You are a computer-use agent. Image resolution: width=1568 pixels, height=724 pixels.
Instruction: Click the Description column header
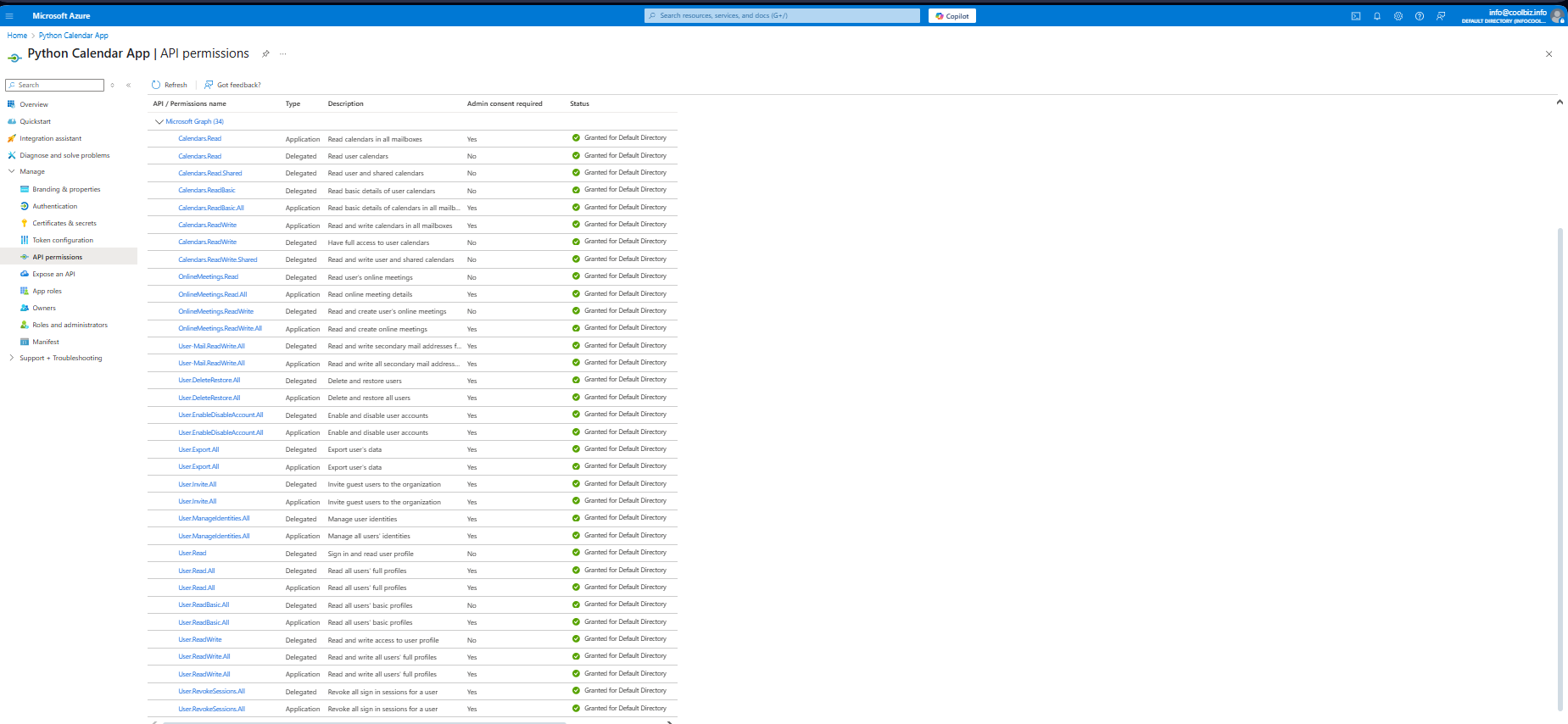pyautogui.click(x=346, y=103)
